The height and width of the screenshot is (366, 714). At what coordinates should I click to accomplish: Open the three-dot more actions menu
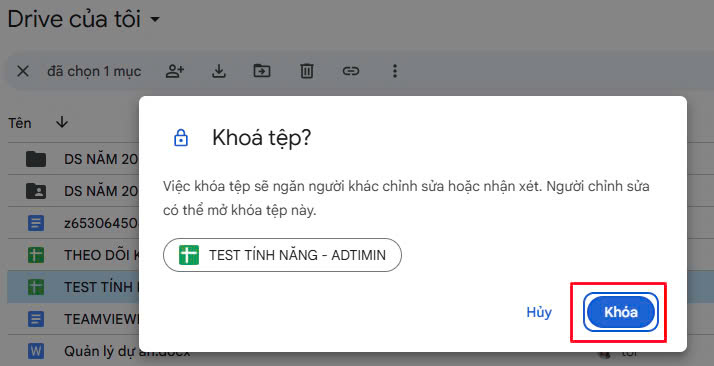pos(395,71)
